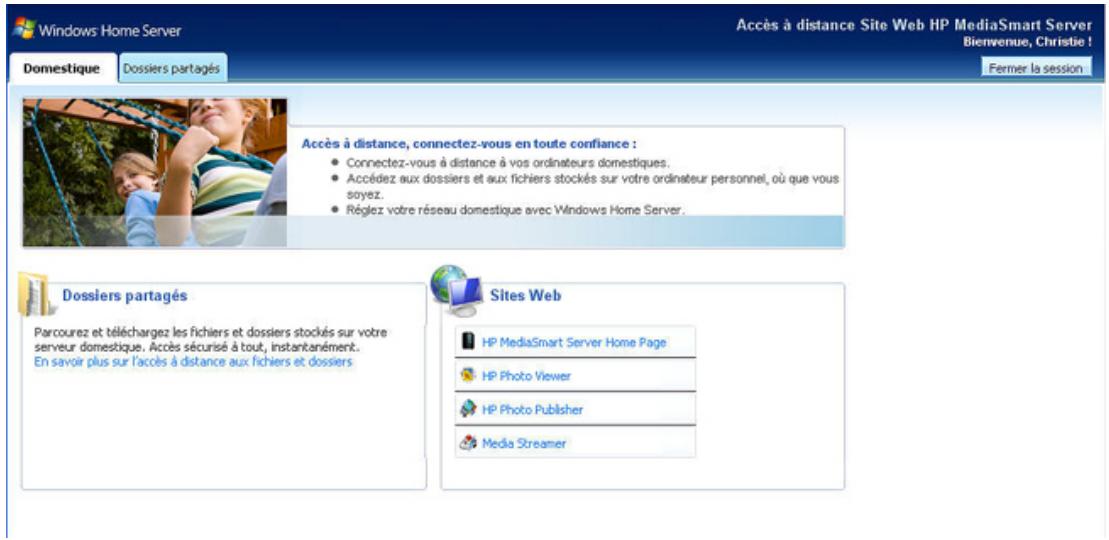The width and height of the screenshot is (1109, 540).
Task: Click the HP Photo Viewer icon
Action: point(468,376)
